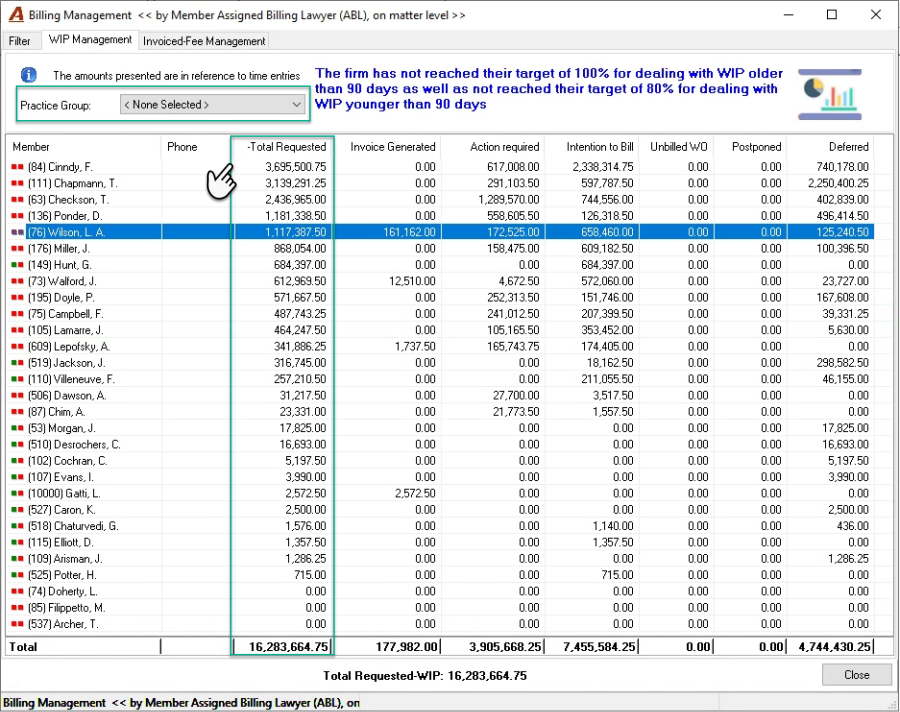Select the WIP Management tab
Image resolution: width=900 pixels, height=712 pixels.
tap(90, 40)
